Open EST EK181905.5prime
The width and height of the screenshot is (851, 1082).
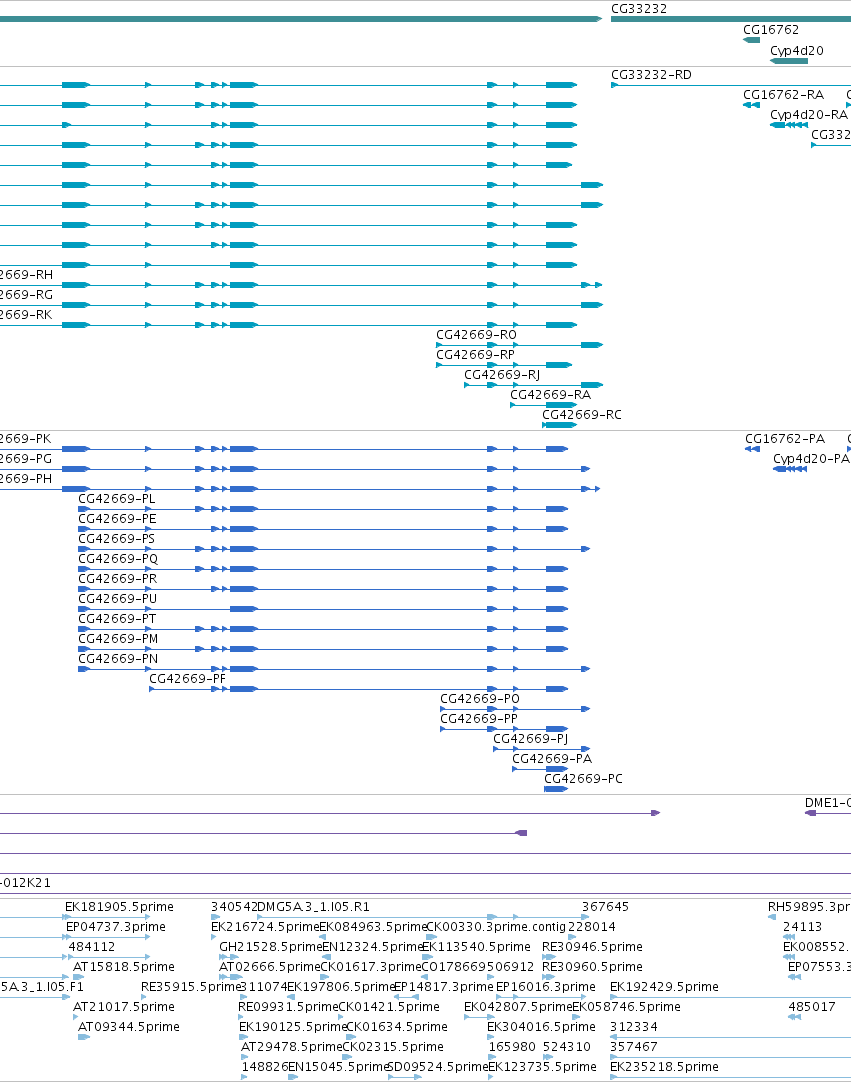coord(119,907)
